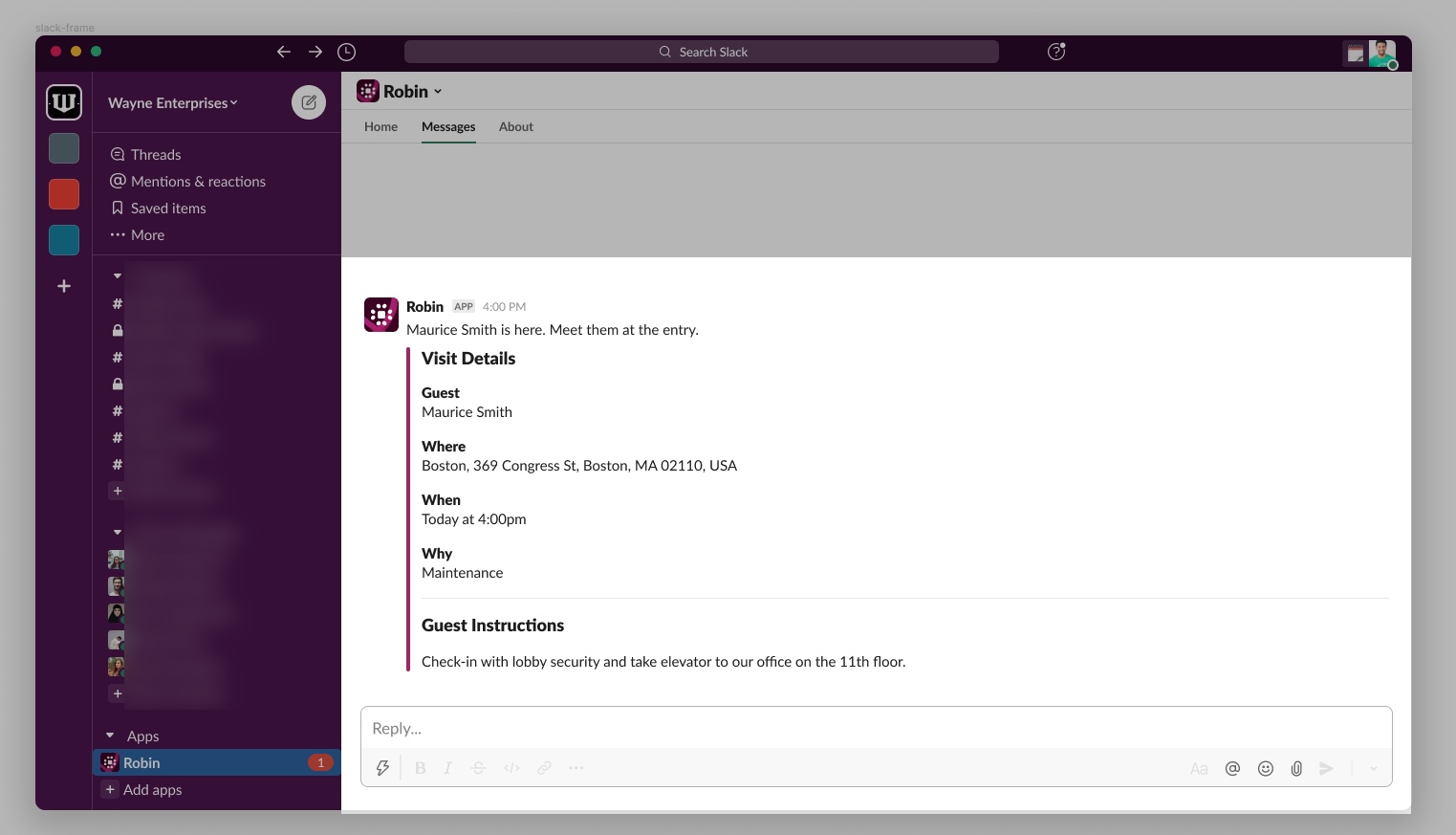Click the "Guest Instructions" heading
The image size is (1456, 835).
(x=492, y=626)
